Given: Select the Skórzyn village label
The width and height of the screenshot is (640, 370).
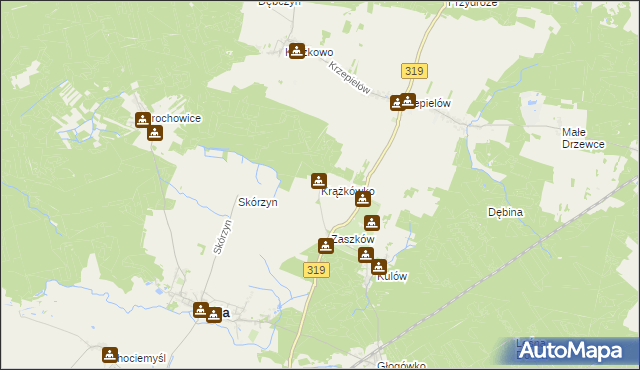Looking at the screenshot, I should pos(258,202).
